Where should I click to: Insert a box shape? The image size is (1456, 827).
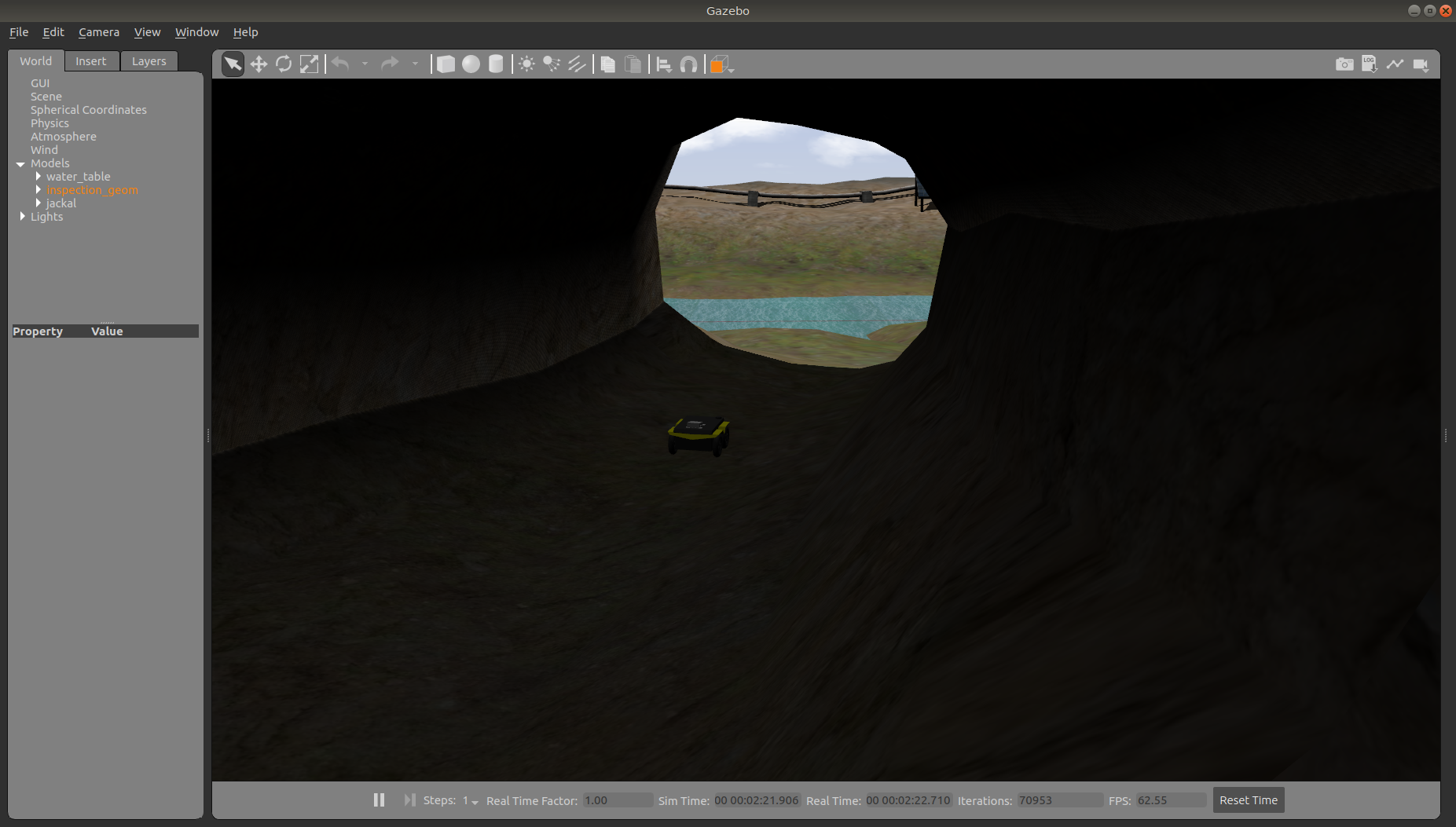click(x=446, y=64)
